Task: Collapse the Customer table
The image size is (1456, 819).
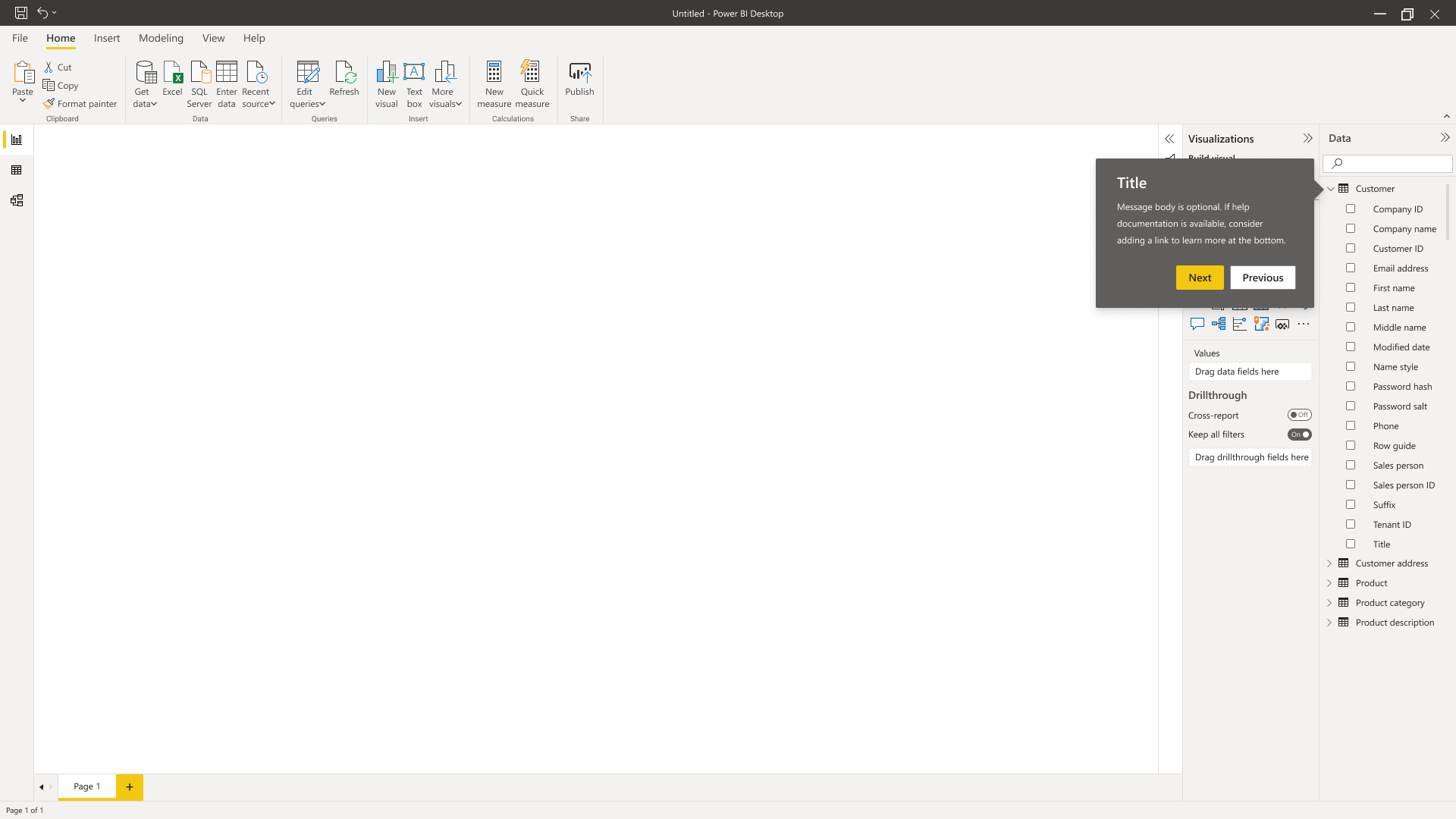Action: (1330, 189)
